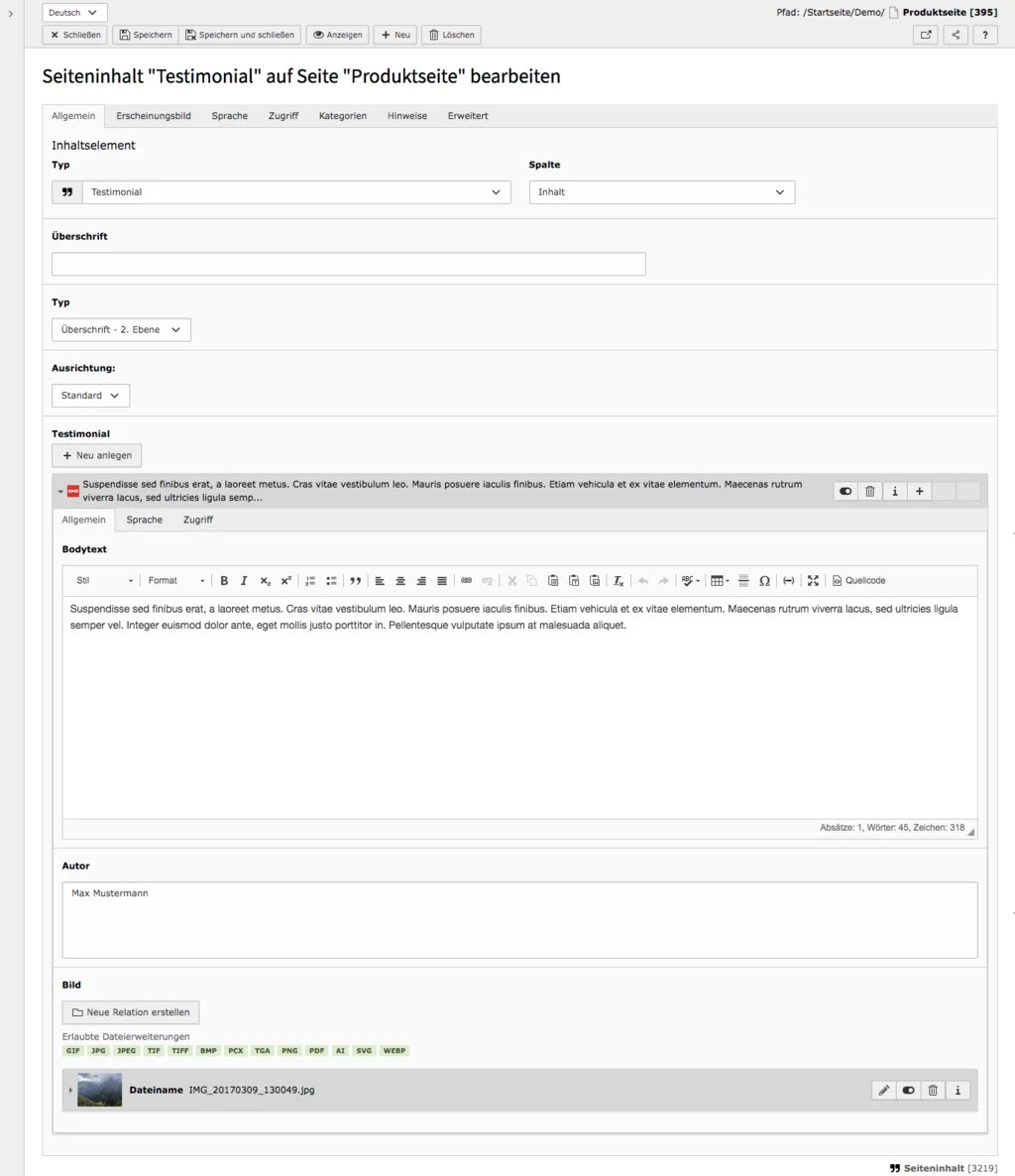Edit the image record with the pencil icon
The width and height of the screenshot is (1015, 1176).
coord(883,1090)
